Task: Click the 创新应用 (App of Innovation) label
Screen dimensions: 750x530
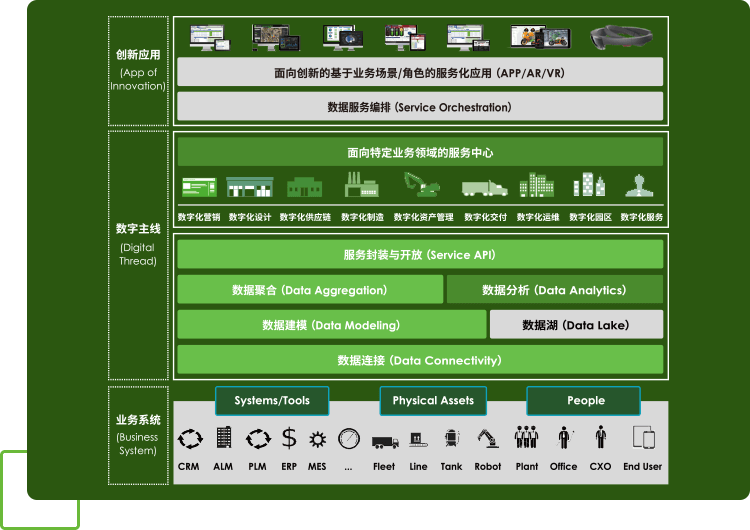Action: 138,71
